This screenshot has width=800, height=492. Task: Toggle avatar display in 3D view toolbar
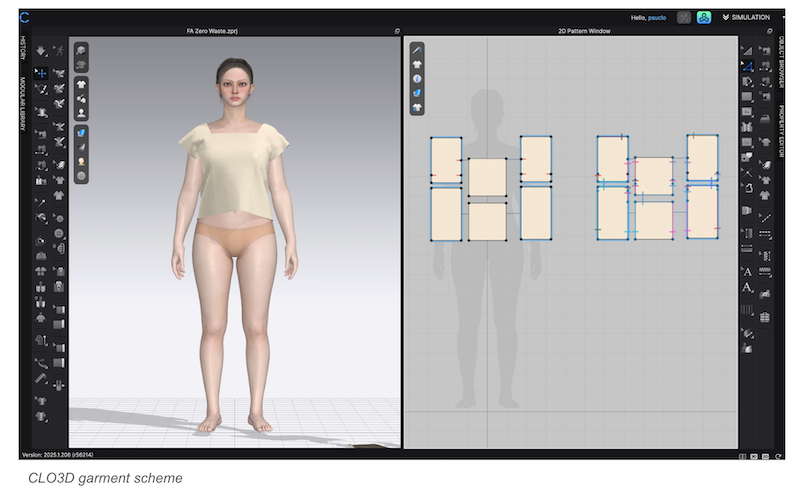(x=81, y=112)
